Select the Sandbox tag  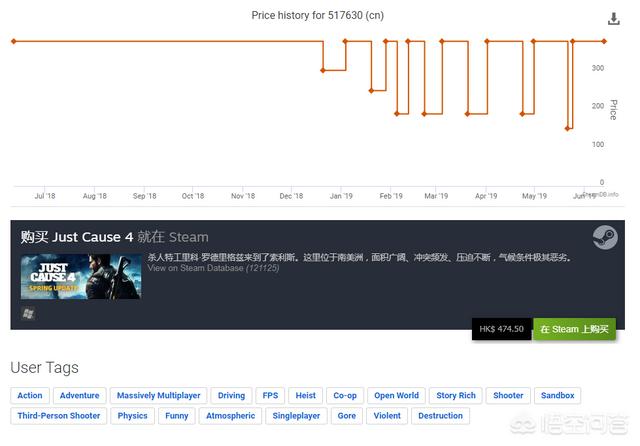[558, 395]
